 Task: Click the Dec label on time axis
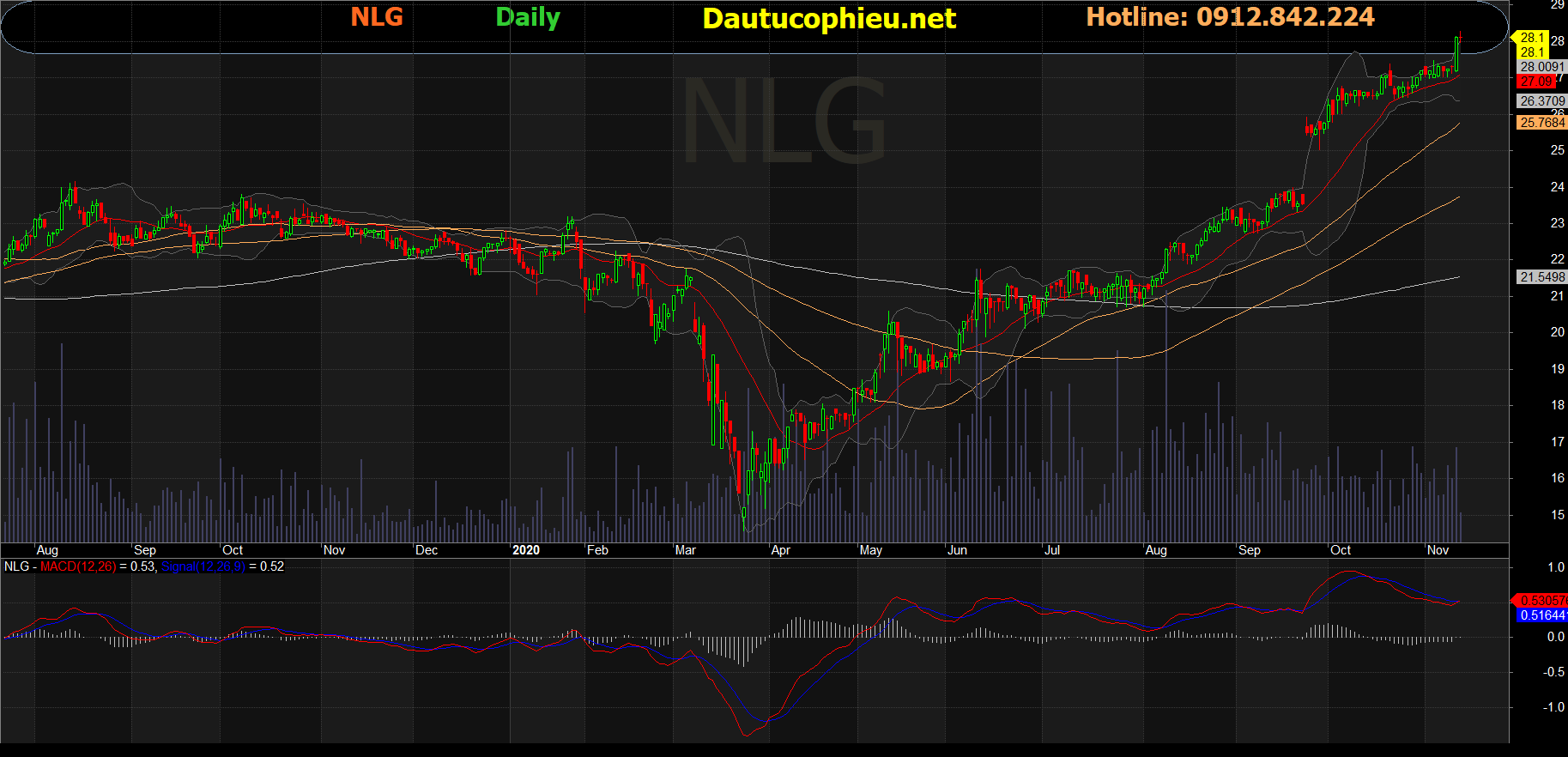coord(427,550)
